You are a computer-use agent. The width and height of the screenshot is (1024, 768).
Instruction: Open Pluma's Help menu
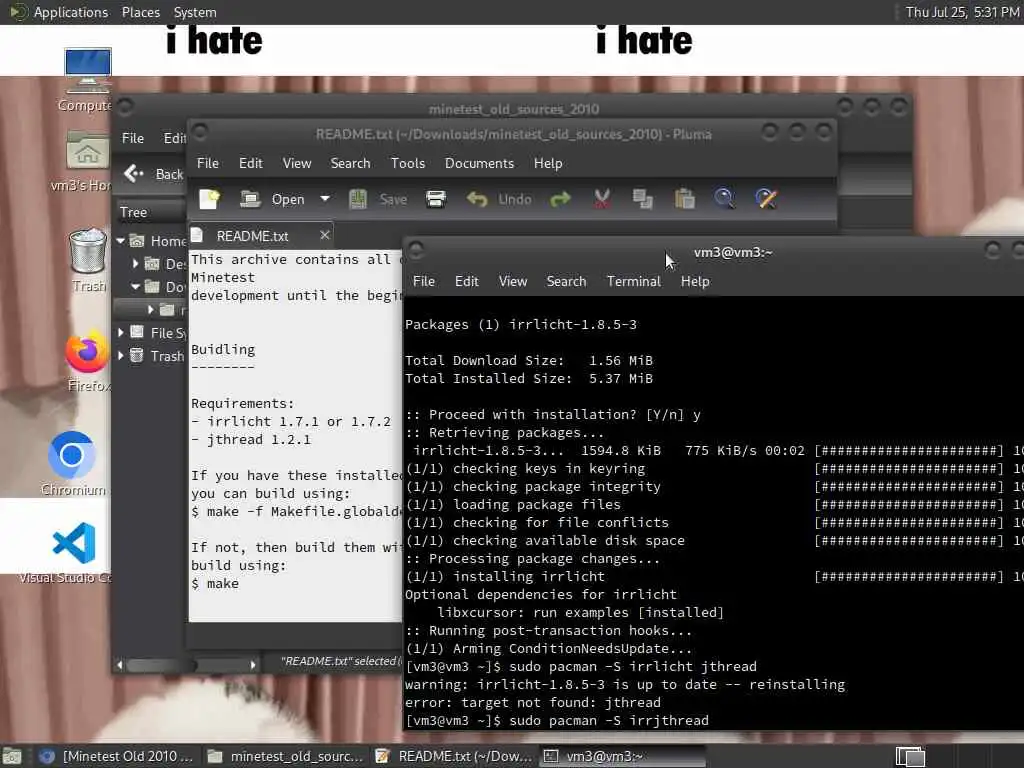pos(547,163)
